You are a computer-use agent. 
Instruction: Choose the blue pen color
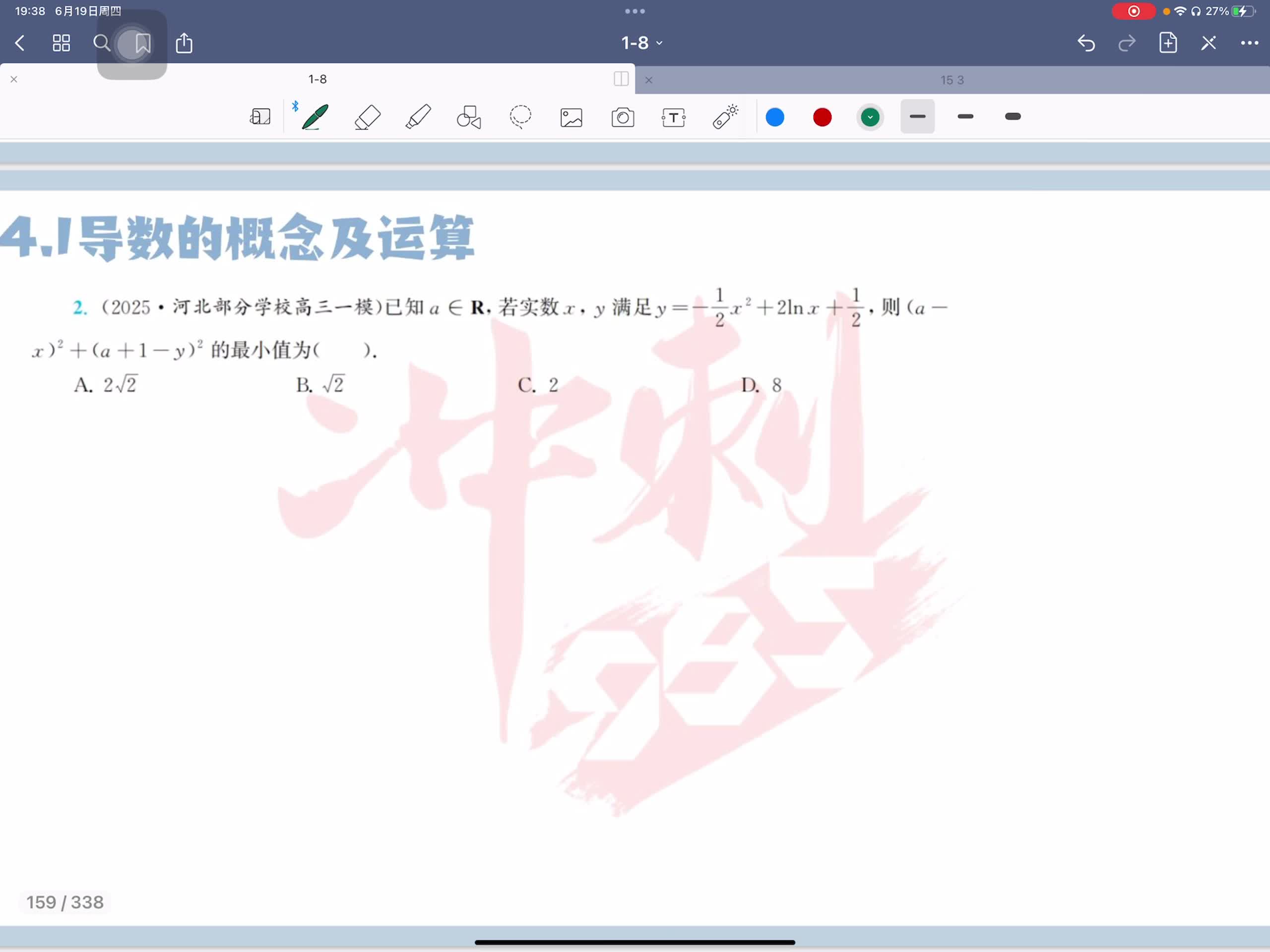(x=774, y=117)
